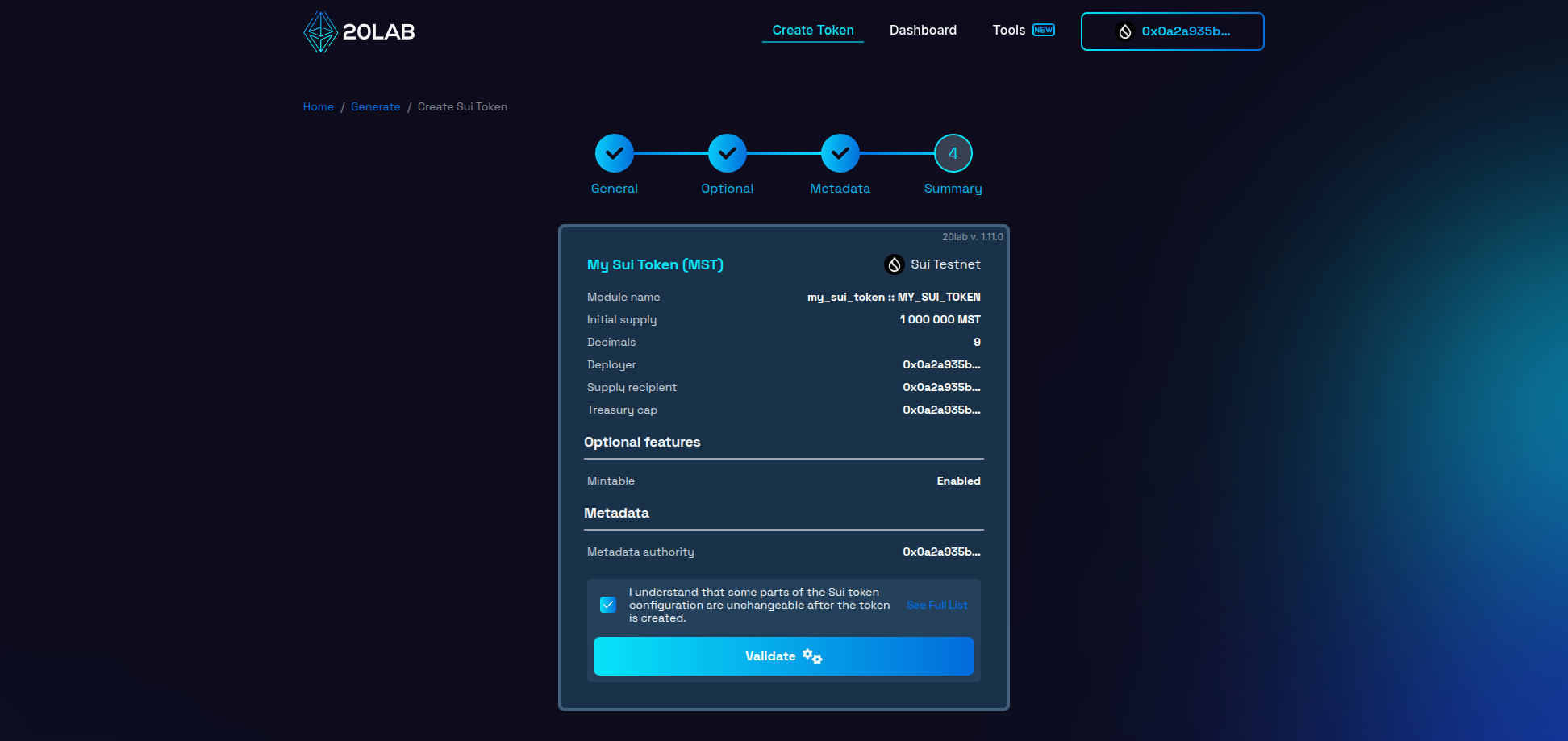Click the Metadata section heading in the card
The width and height of the screenshot is (1568, 741).
tap(616, 513)
